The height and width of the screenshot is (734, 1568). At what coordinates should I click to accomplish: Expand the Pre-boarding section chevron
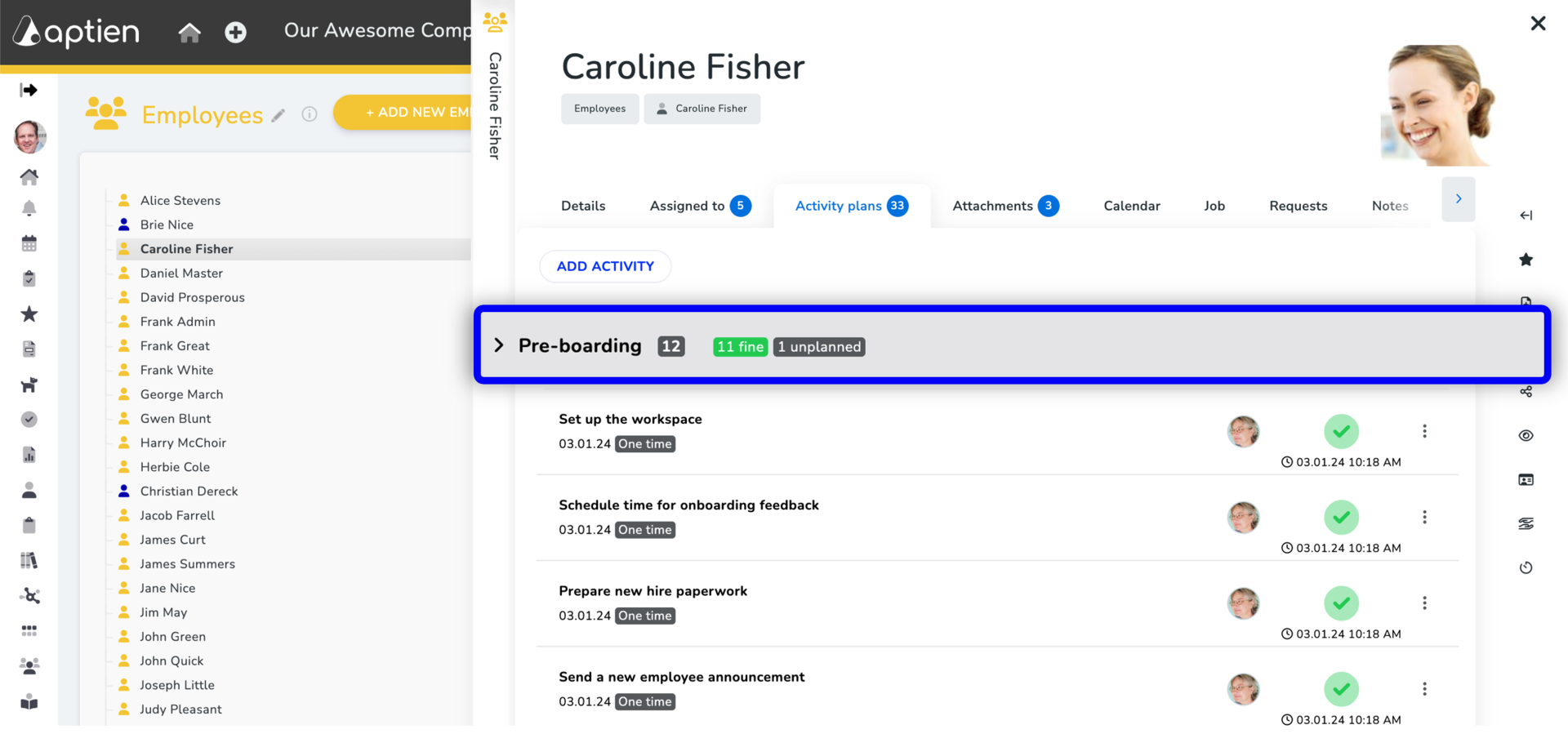point(499,345)
